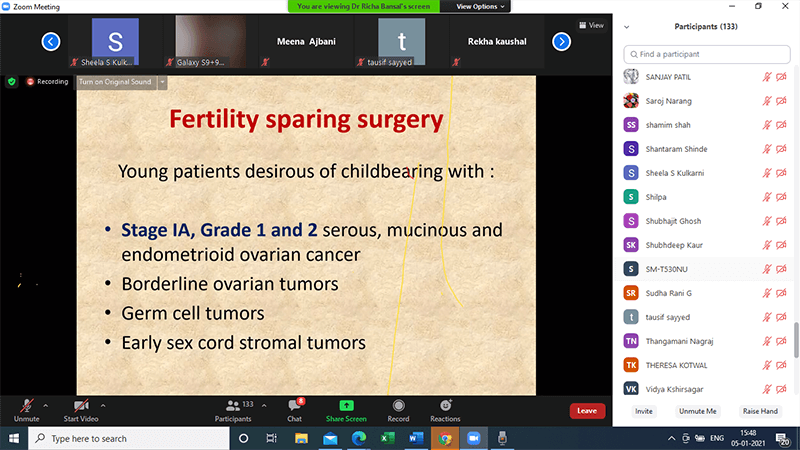Toggle Turn on Original Sound
Screen dimensions: 800x450
pyautogui.click(x=115, y=81)
